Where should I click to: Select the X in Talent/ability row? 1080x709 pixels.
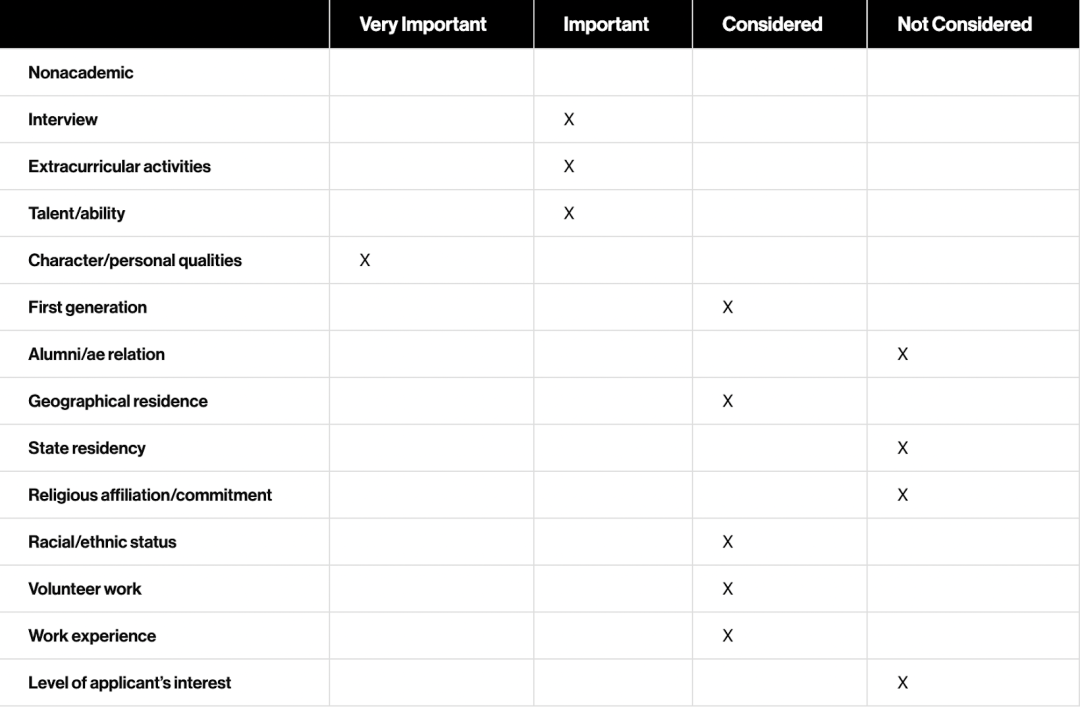(x=569, y=213)
